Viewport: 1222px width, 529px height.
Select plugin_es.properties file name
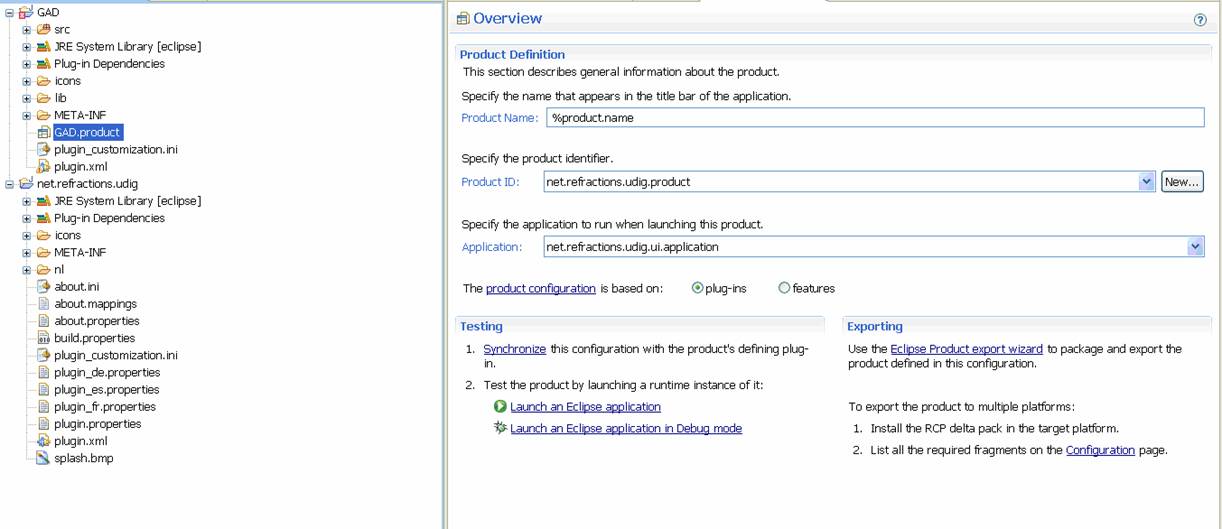(106, 390)
